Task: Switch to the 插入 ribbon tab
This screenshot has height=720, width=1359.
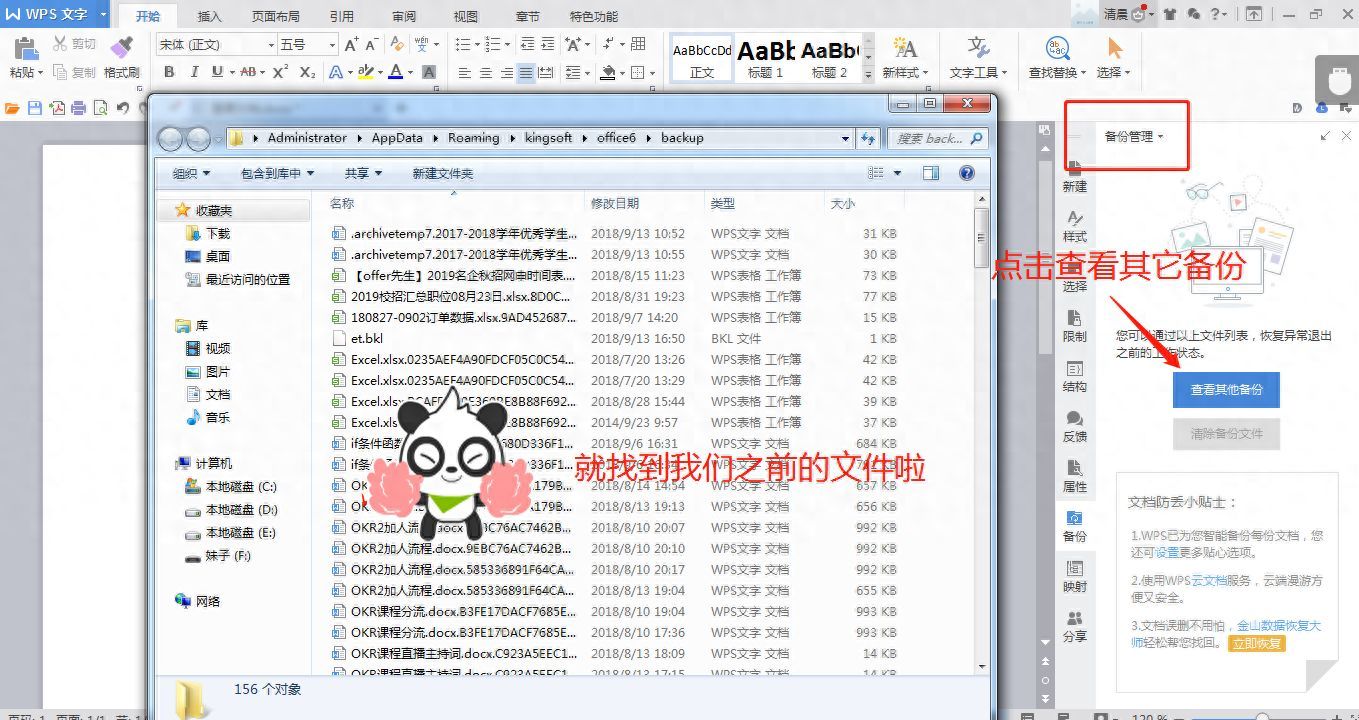Action: coord(210,16)
